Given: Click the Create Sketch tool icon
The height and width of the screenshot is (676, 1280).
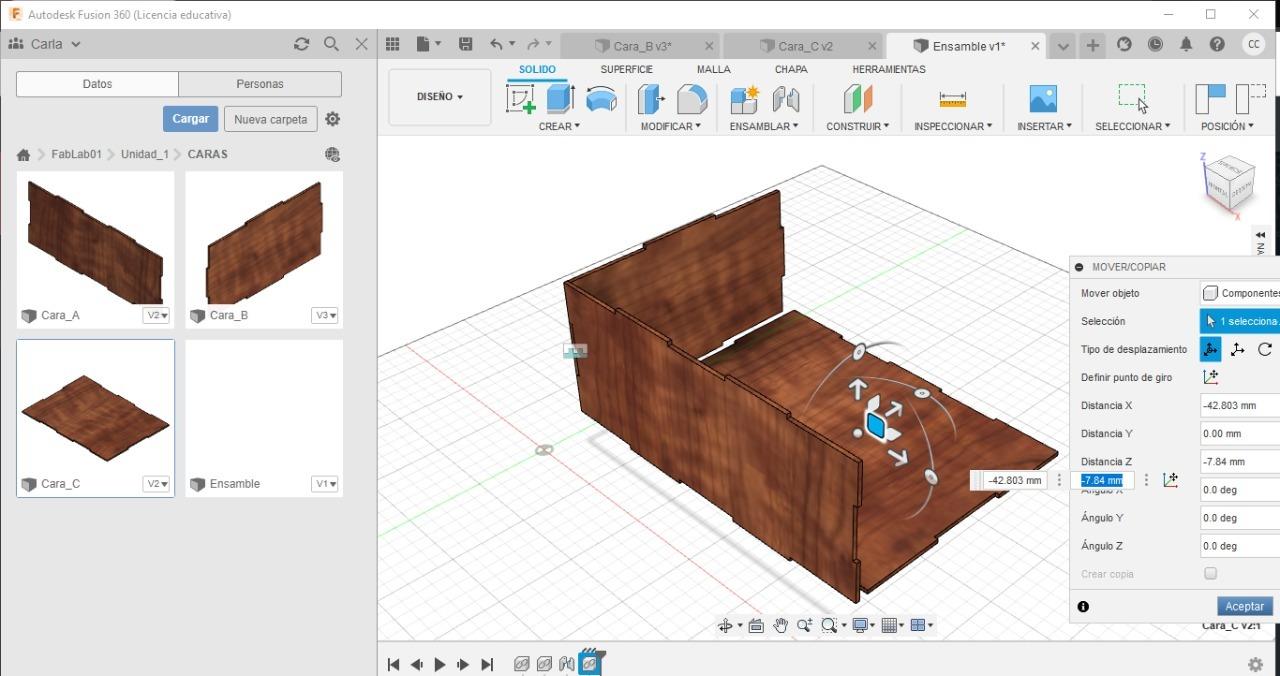Looking at the screenshot, I should point(521,99).
